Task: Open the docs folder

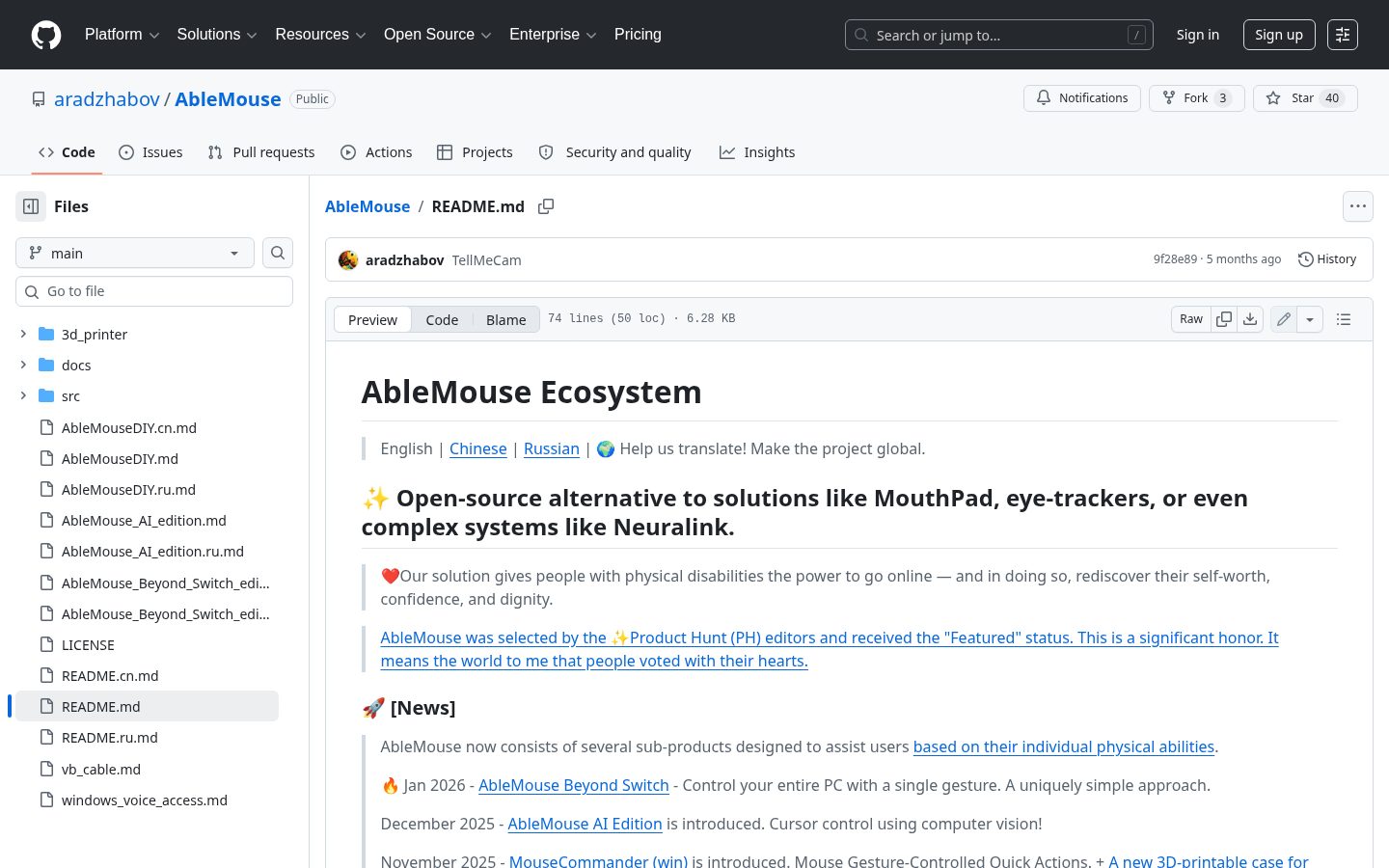Action: [x=76, y=366]
